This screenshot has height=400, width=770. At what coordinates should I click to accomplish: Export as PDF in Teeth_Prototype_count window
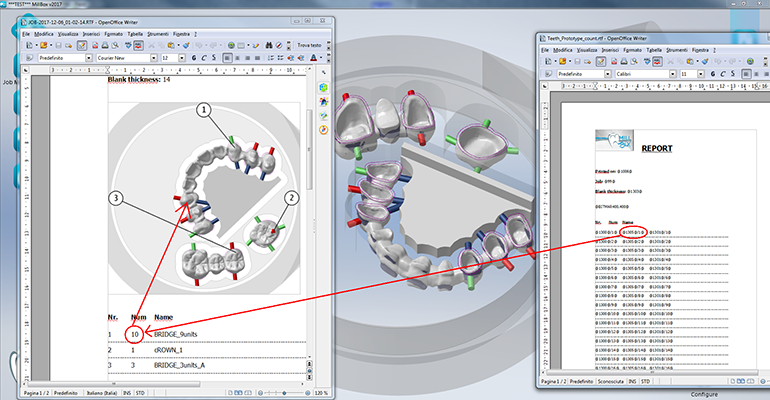click(x=614, y=61)
